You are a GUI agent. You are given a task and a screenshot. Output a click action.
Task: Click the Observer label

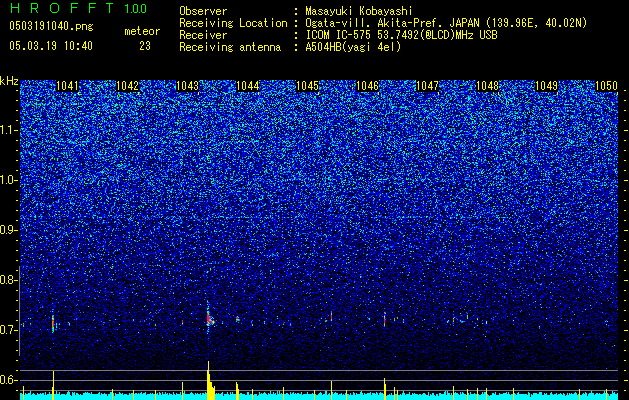point(203,11)
